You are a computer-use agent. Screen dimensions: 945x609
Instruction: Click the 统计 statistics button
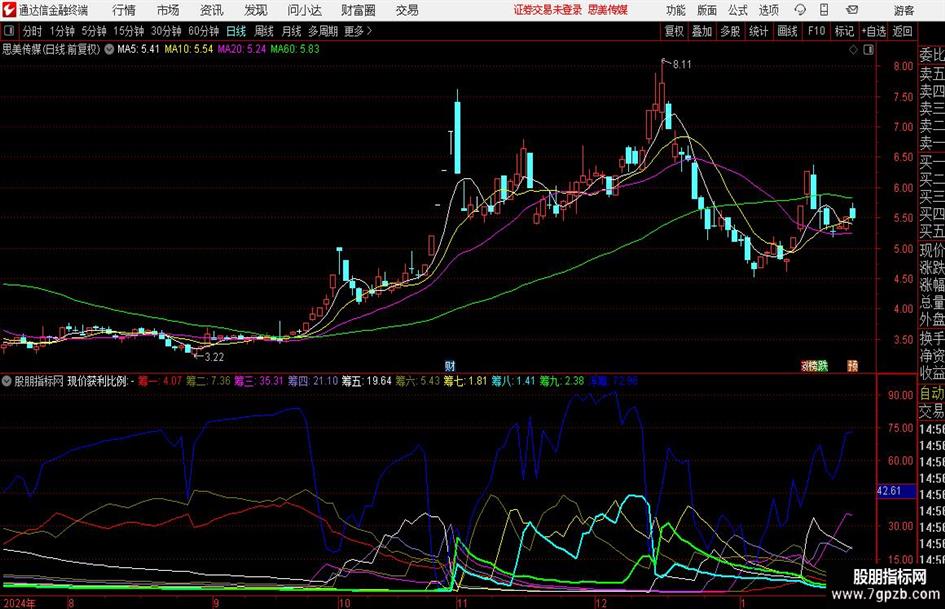[x=759, y=31]
